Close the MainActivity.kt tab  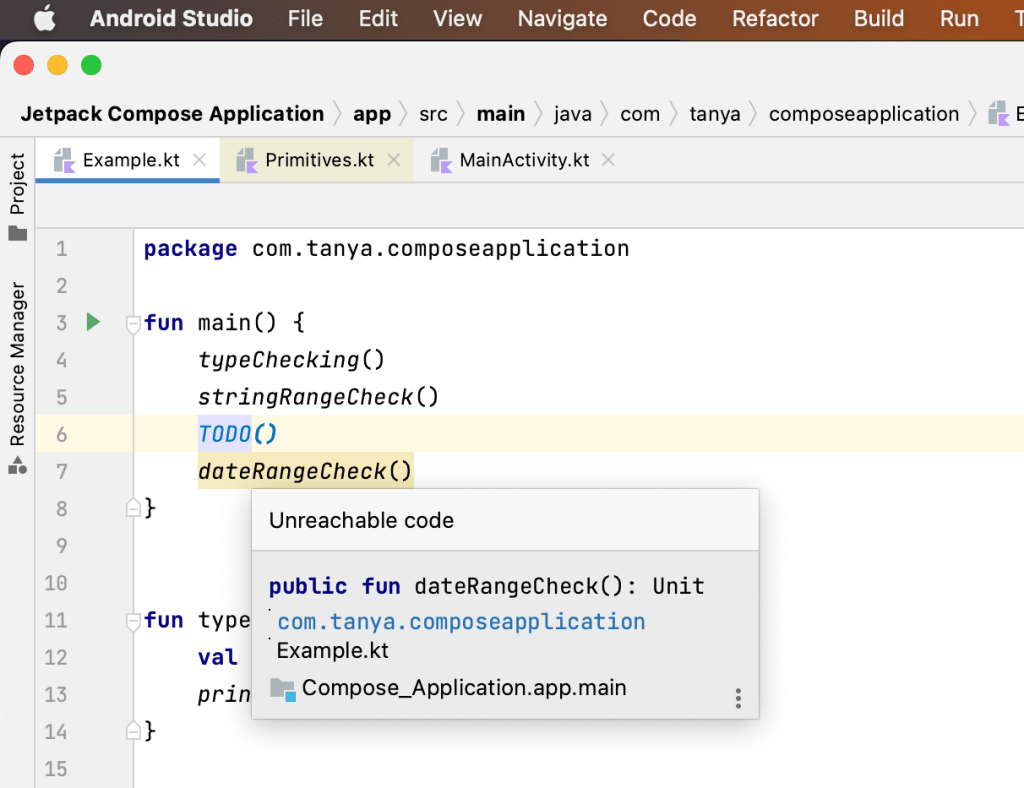point(608,160)
